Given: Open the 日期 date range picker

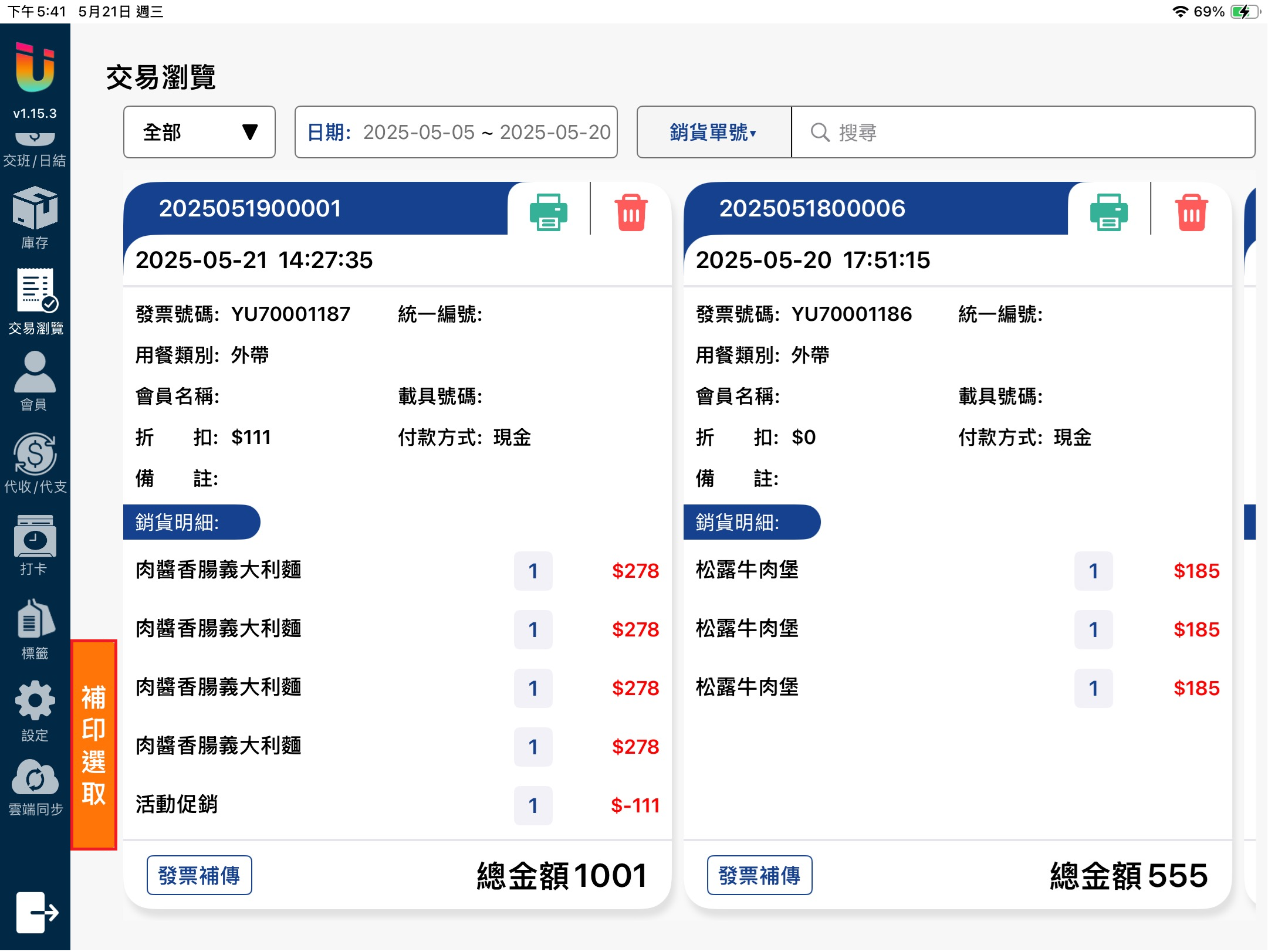Looking at the screenshot, I should tap(456, 132).
